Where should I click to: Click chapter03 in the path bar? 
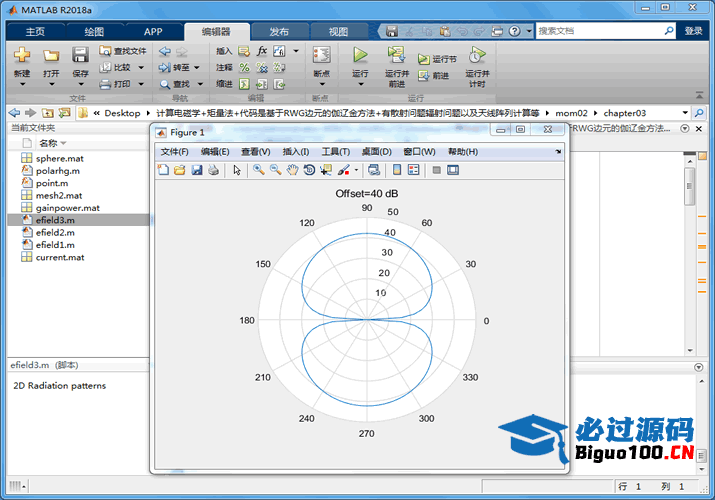pyautogui.click(x=625, y=113)
